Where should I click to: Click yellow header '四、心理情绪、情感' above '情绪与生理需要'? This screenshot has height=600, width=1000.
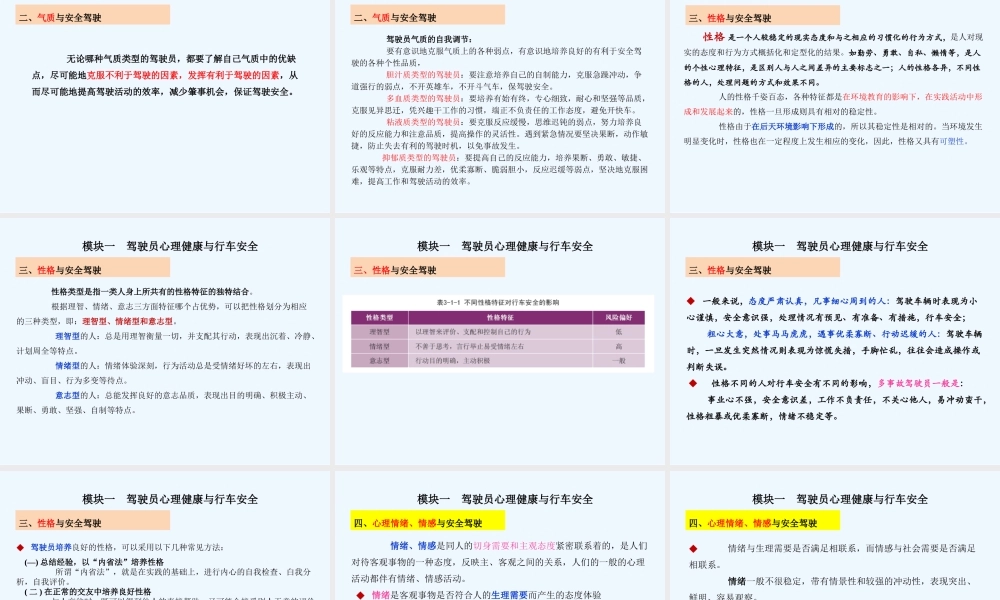[762, 521]
